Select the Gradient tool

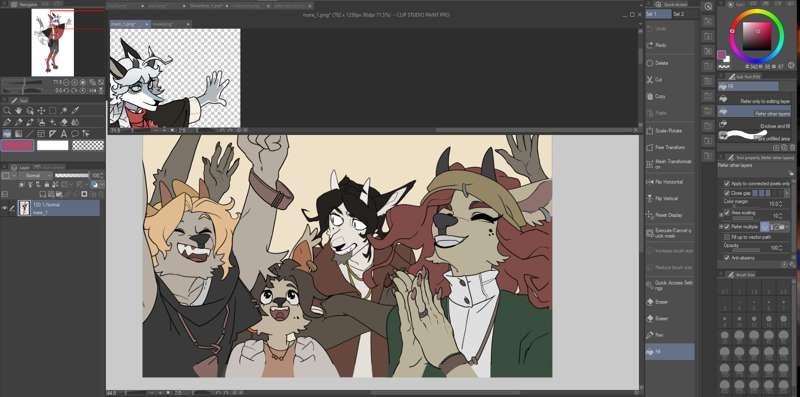coord(18,134)
